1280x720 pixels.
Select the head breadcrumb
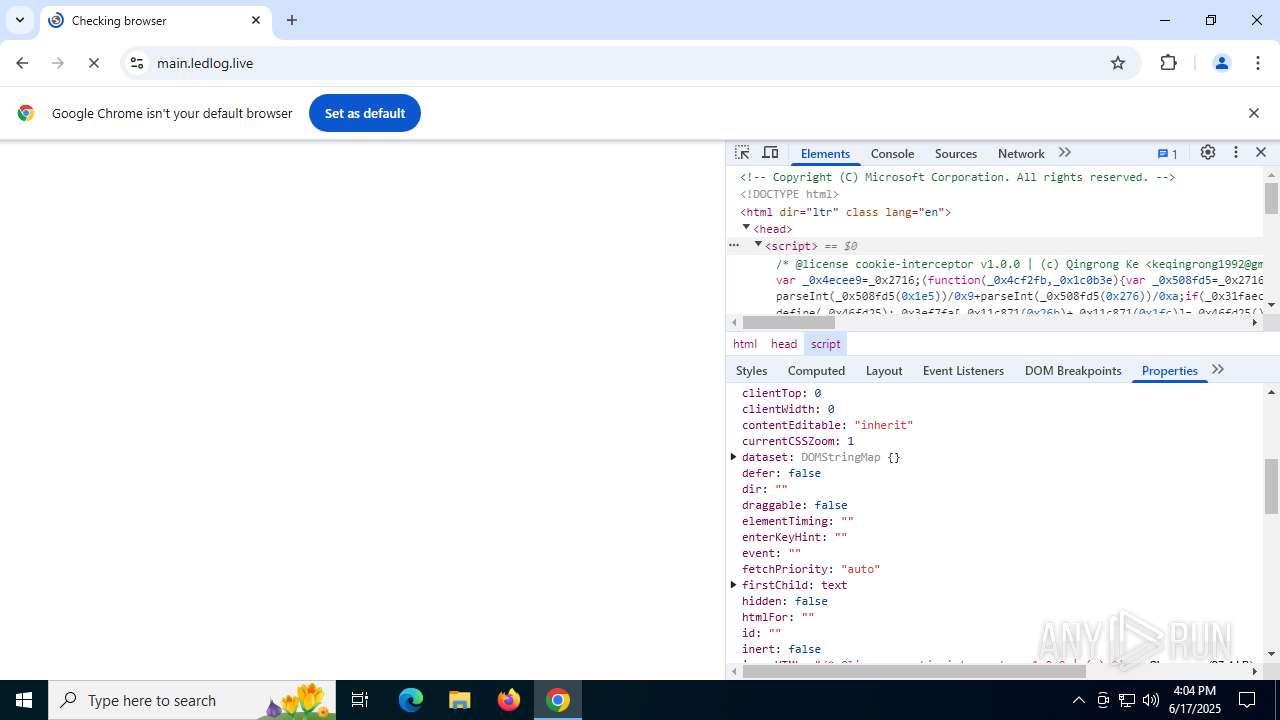click(x=784, y=344)
